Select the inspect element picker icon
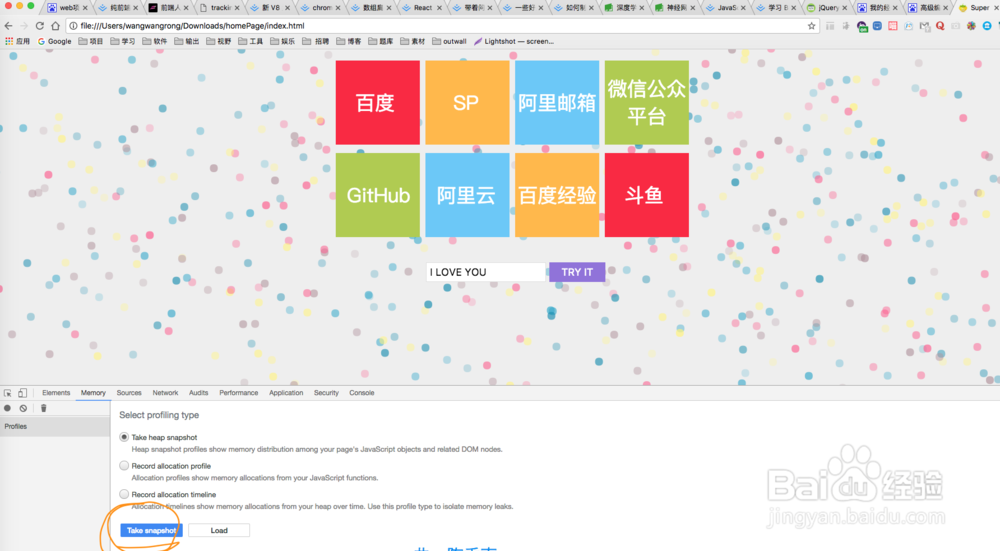 point(8,393)
